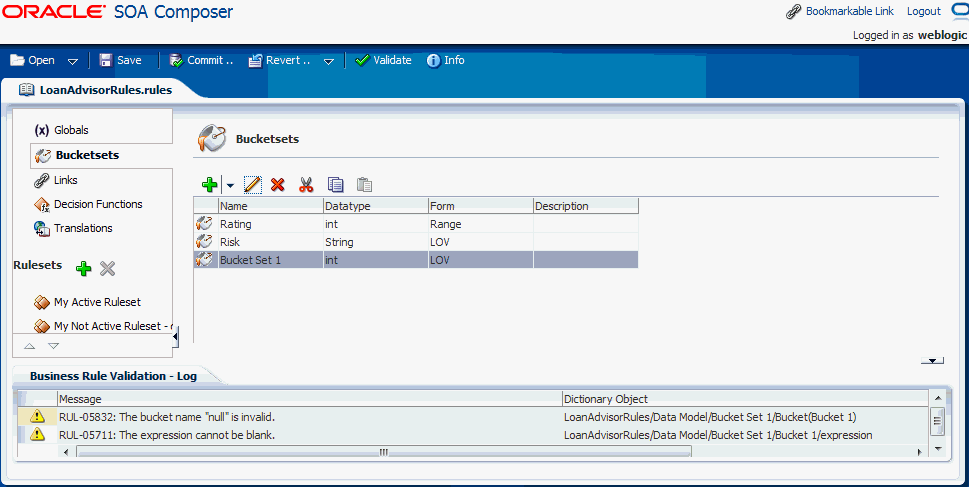Copy the selected bucketset
The image size is (969, 487).
pyautogui.click(x=336, y=184)
